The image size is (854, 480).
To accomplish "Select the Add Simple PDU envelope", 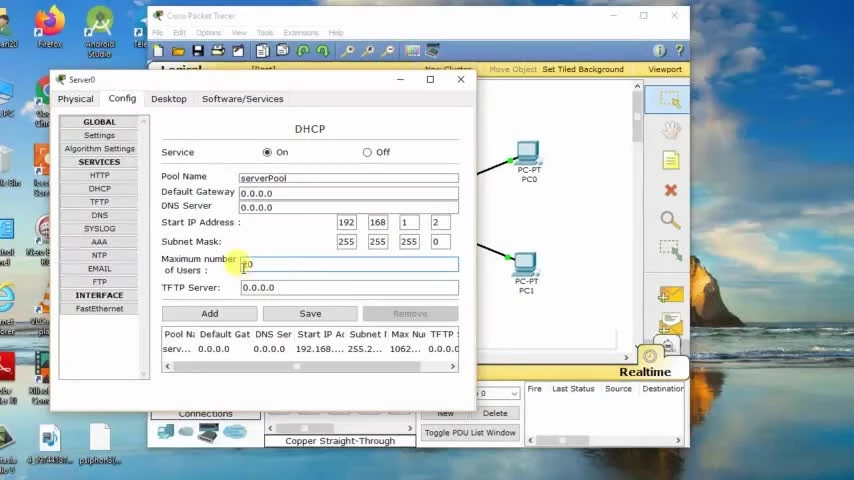I will click(x=670, y=294).
